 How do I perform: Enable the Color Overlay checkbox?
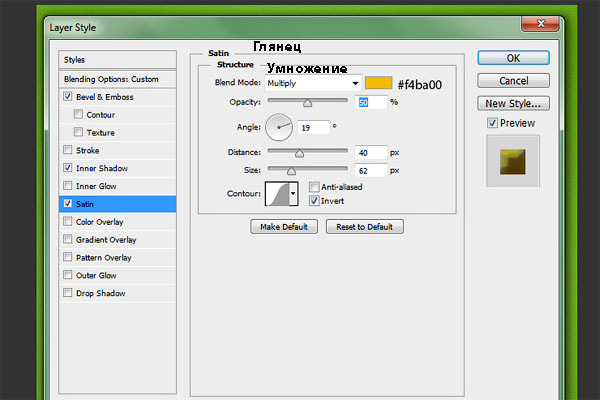click(68, 221)
